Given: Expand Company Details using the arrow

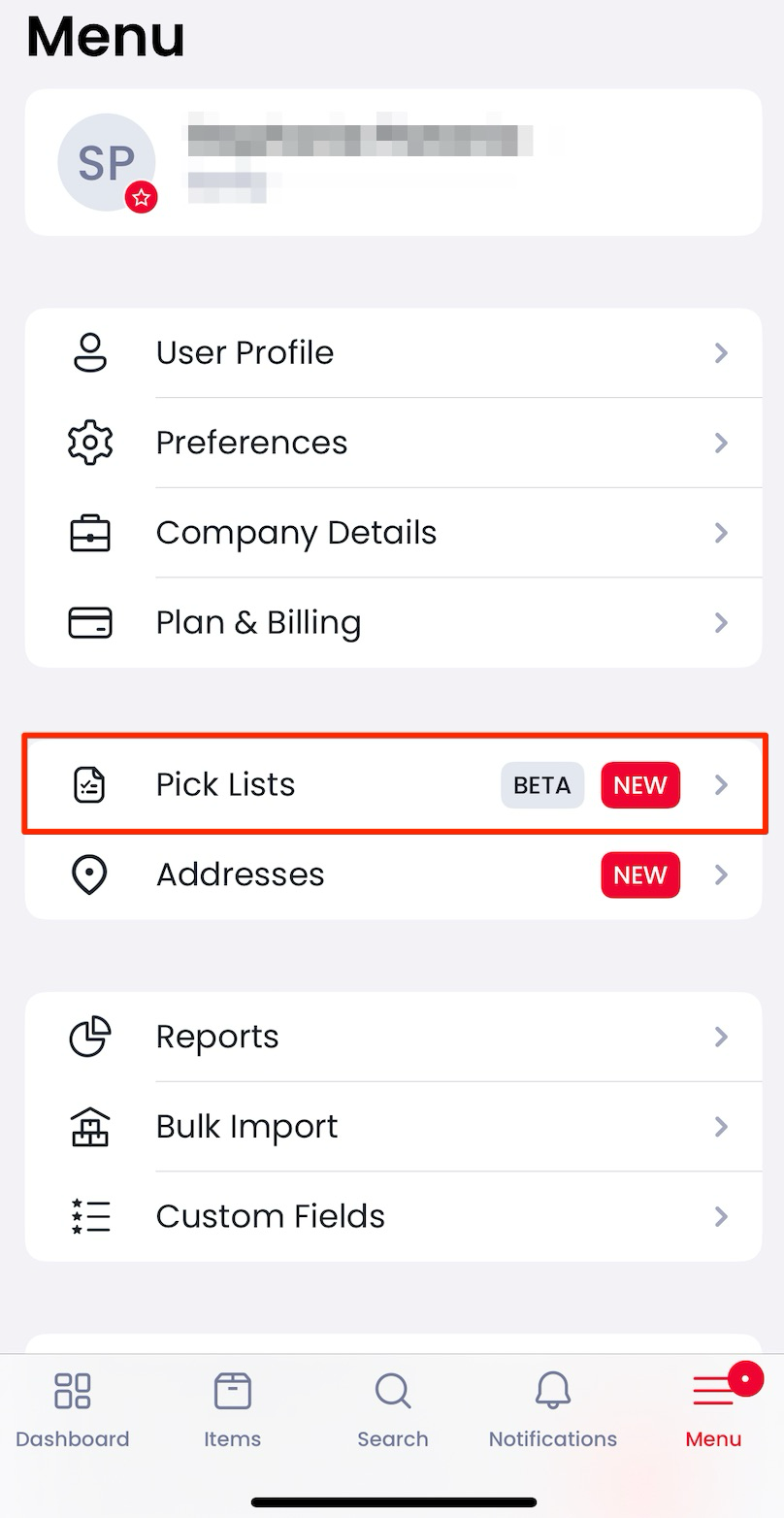Looking at the screenshot, I should (x=721, y=533).
